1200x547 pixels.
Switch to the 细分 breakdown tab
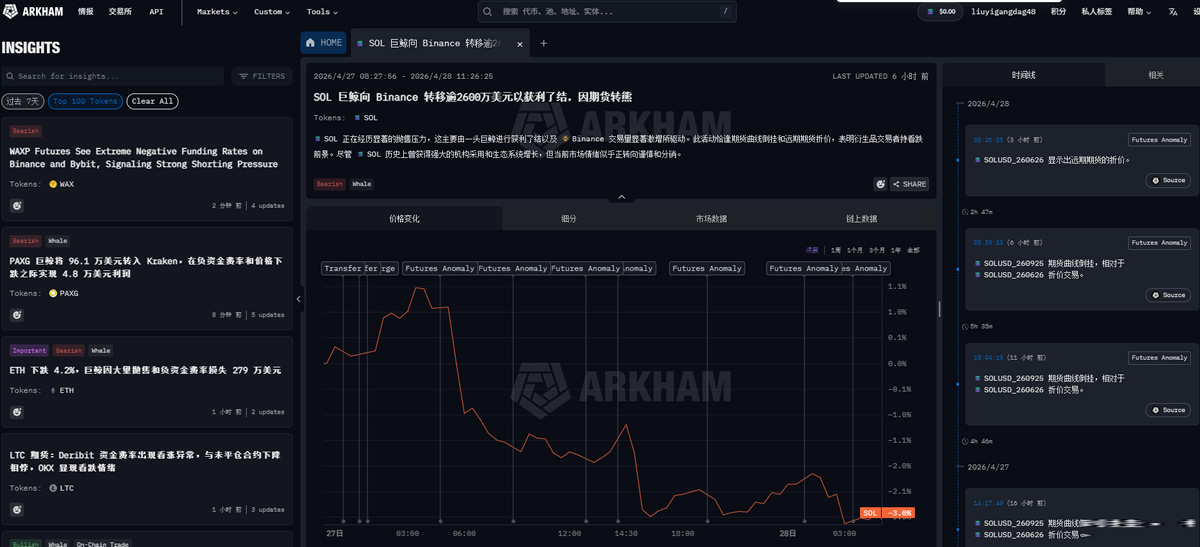coord(567,218)
